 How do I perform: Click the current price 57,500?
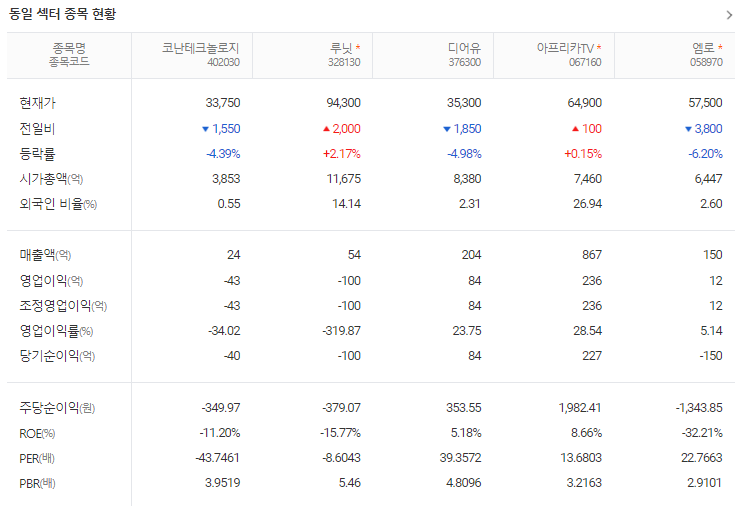click(705, 103)
